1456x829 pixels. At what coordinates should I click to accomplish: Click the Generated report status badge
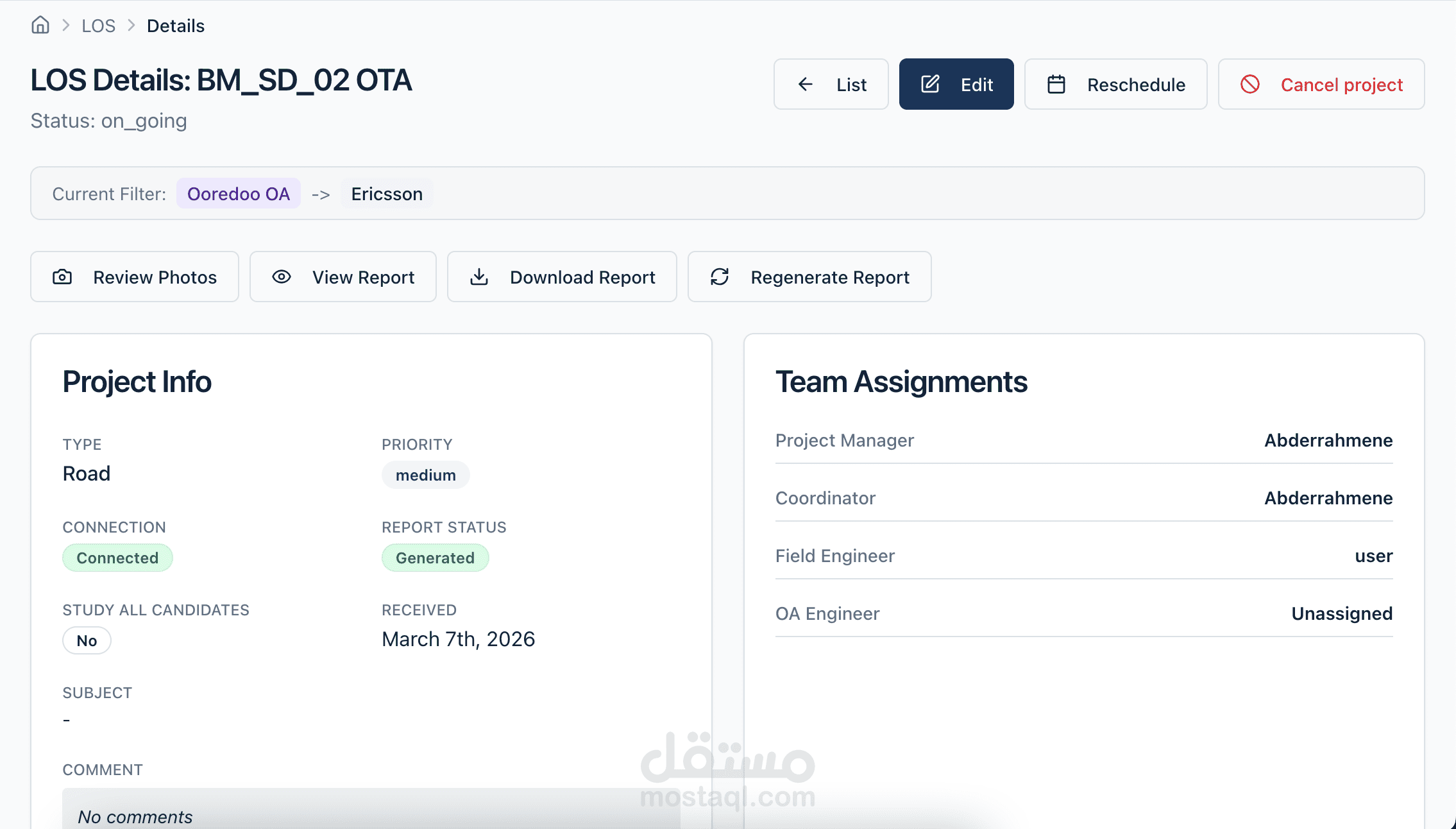[435, 558]
